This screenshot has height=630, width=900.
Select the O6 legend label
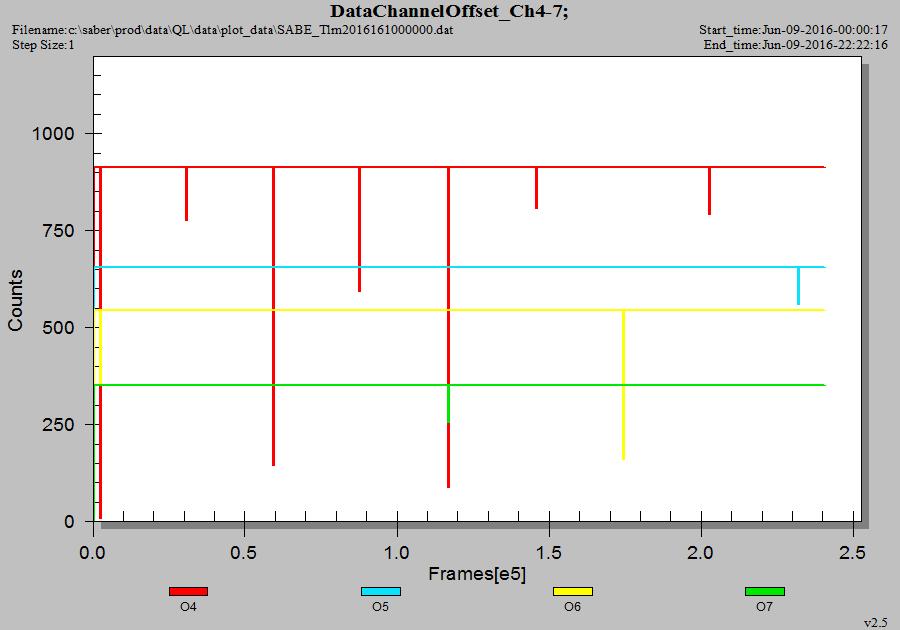pos(573,606)
